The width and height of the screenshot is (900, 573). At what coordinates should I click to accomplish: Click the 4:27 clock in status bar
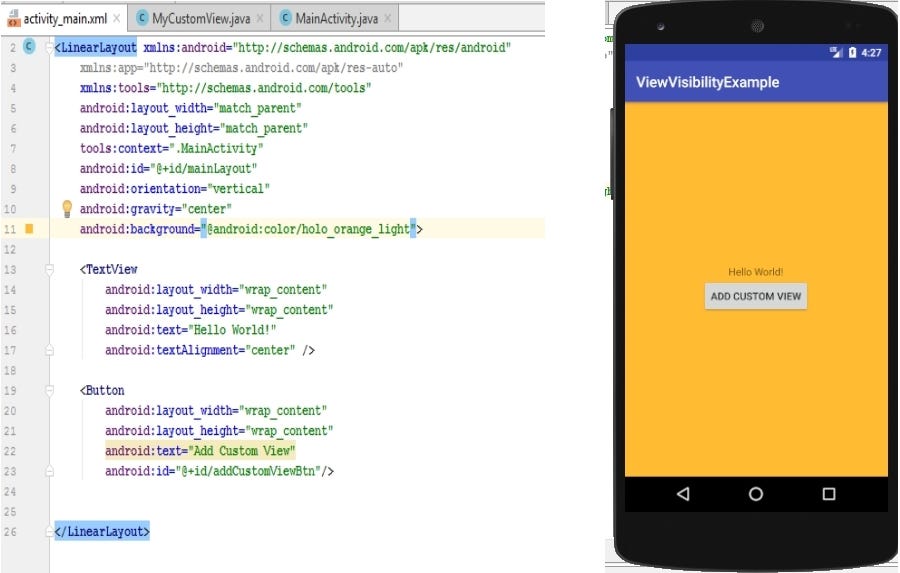click(871, 53)
